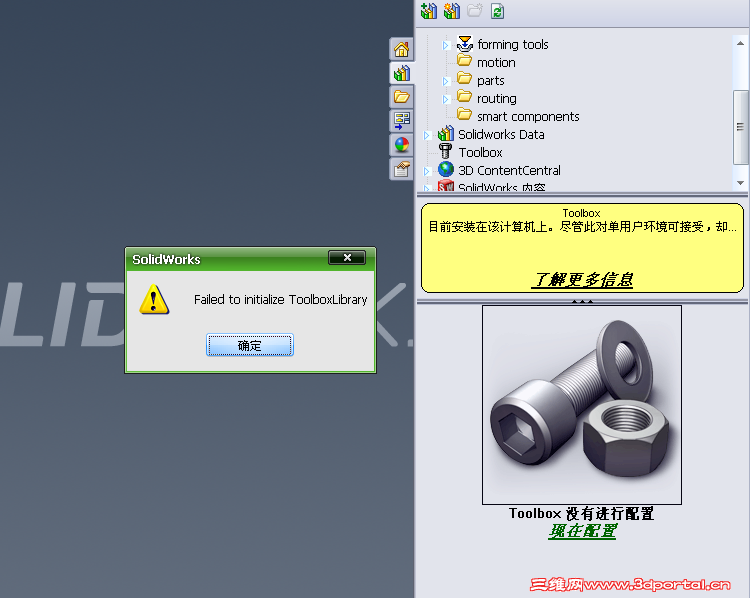This screenshot has height=598, width=750.
Task: Click the panel splitter collapse arrows
Action: point(582,301)
